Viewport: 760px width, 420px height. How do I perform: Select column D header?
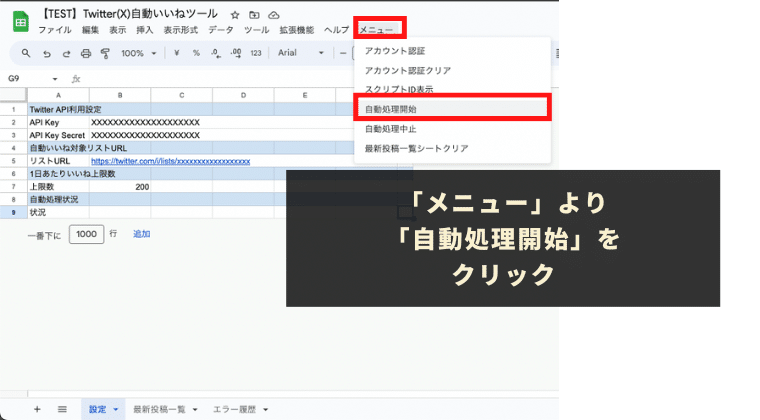(x=243, y=95)
